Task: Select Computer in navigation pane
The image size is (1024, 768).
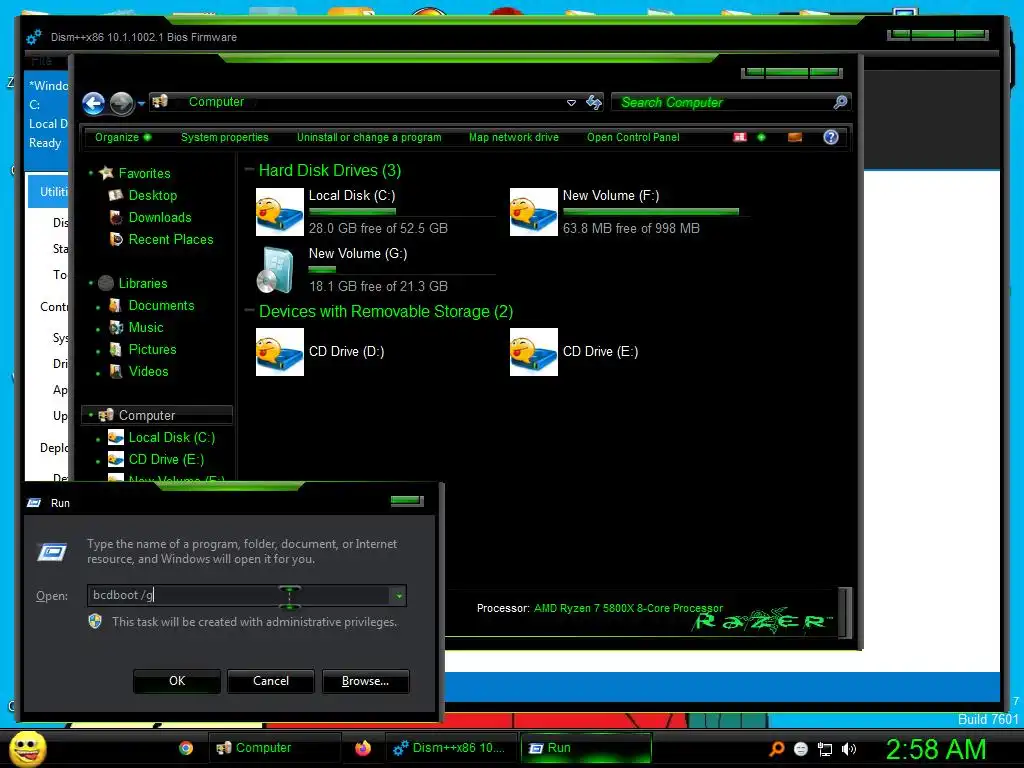Action: point(147,415)
